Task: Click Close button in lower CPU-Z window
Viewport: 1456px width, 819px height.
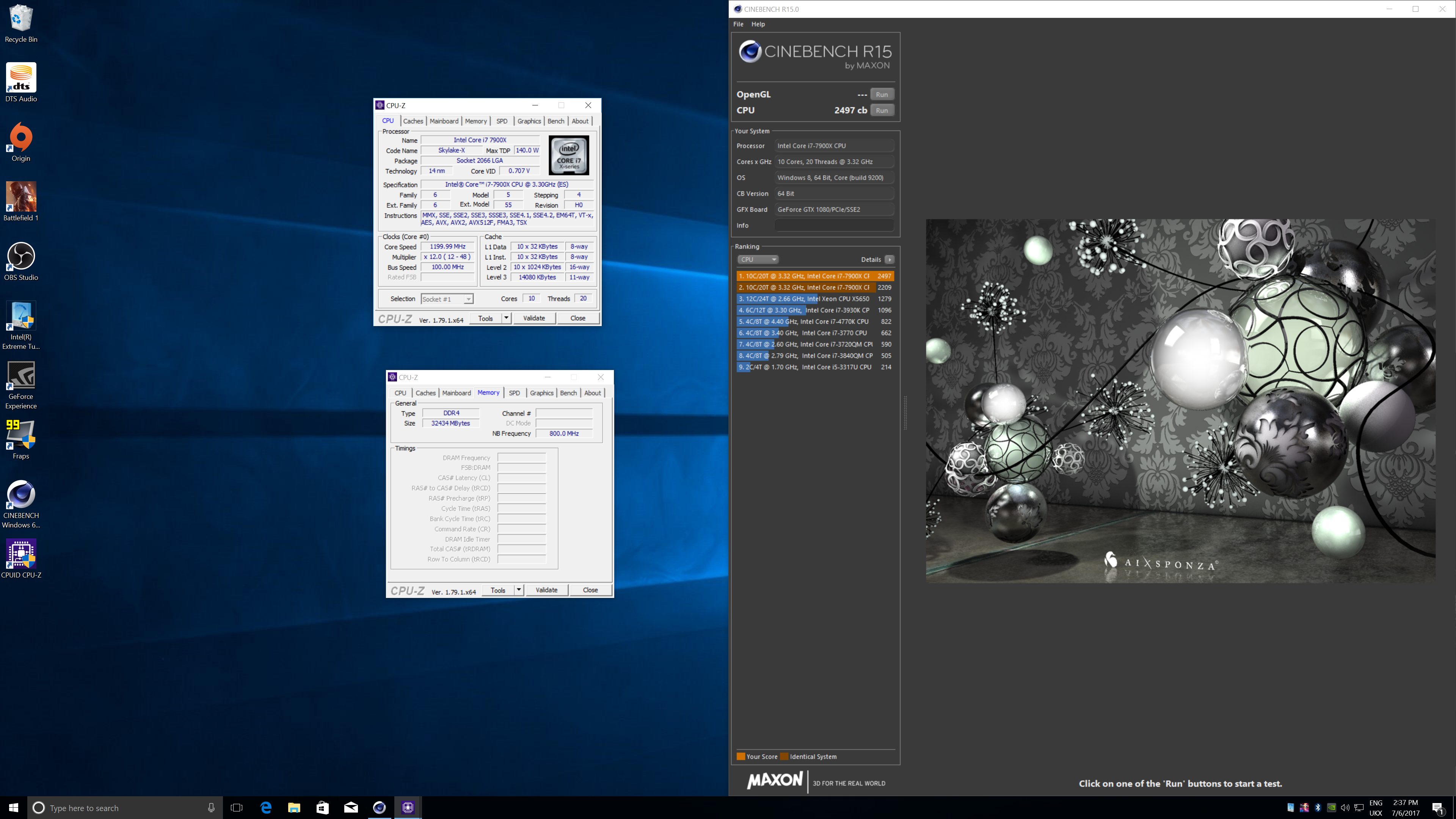Action: pyautogui.click(x=590, y=590)
